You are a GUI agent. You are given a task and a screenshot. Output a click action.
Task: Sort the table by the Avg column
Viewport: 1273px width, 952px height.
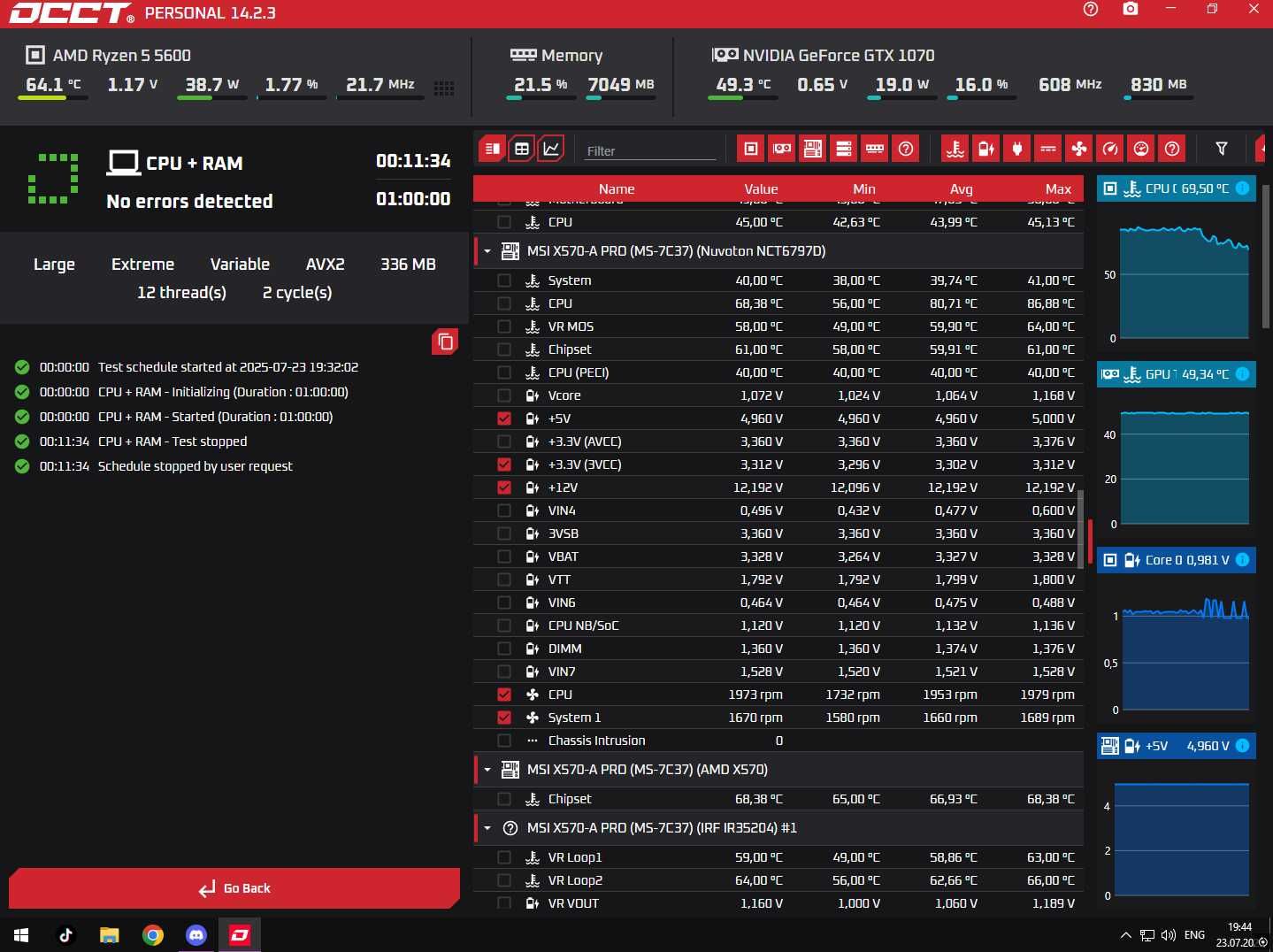[962, 188]
